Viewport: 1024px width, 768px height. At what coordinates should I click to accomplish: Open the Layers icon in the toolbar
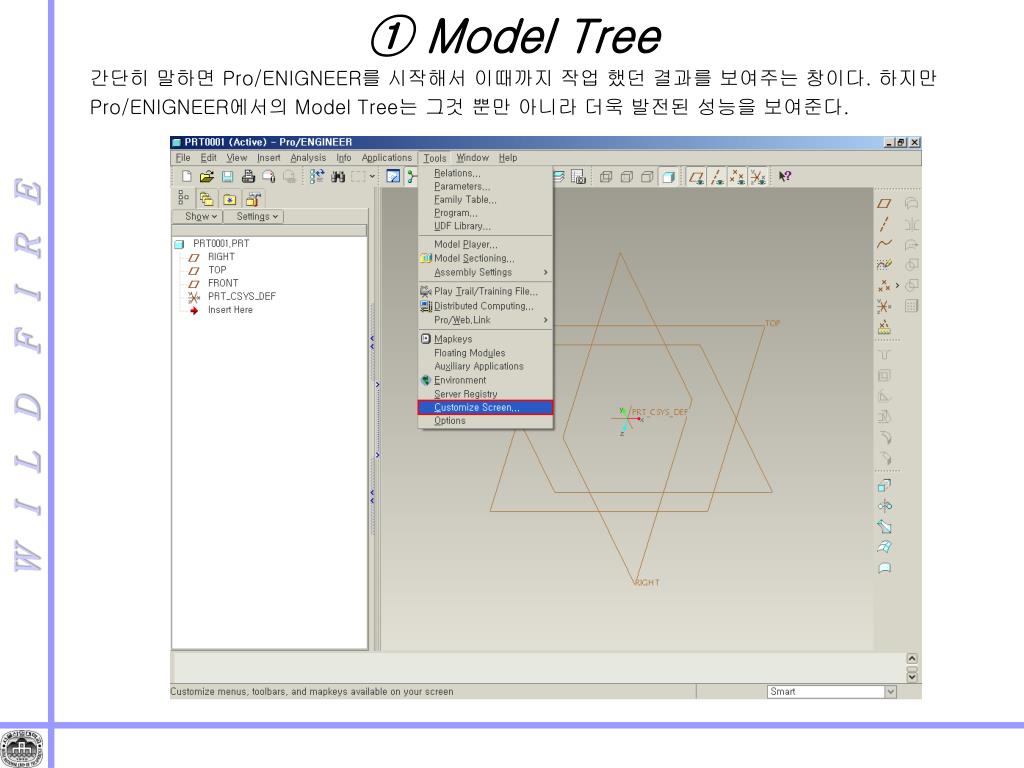pyautogui.click(x=559, y=176)
